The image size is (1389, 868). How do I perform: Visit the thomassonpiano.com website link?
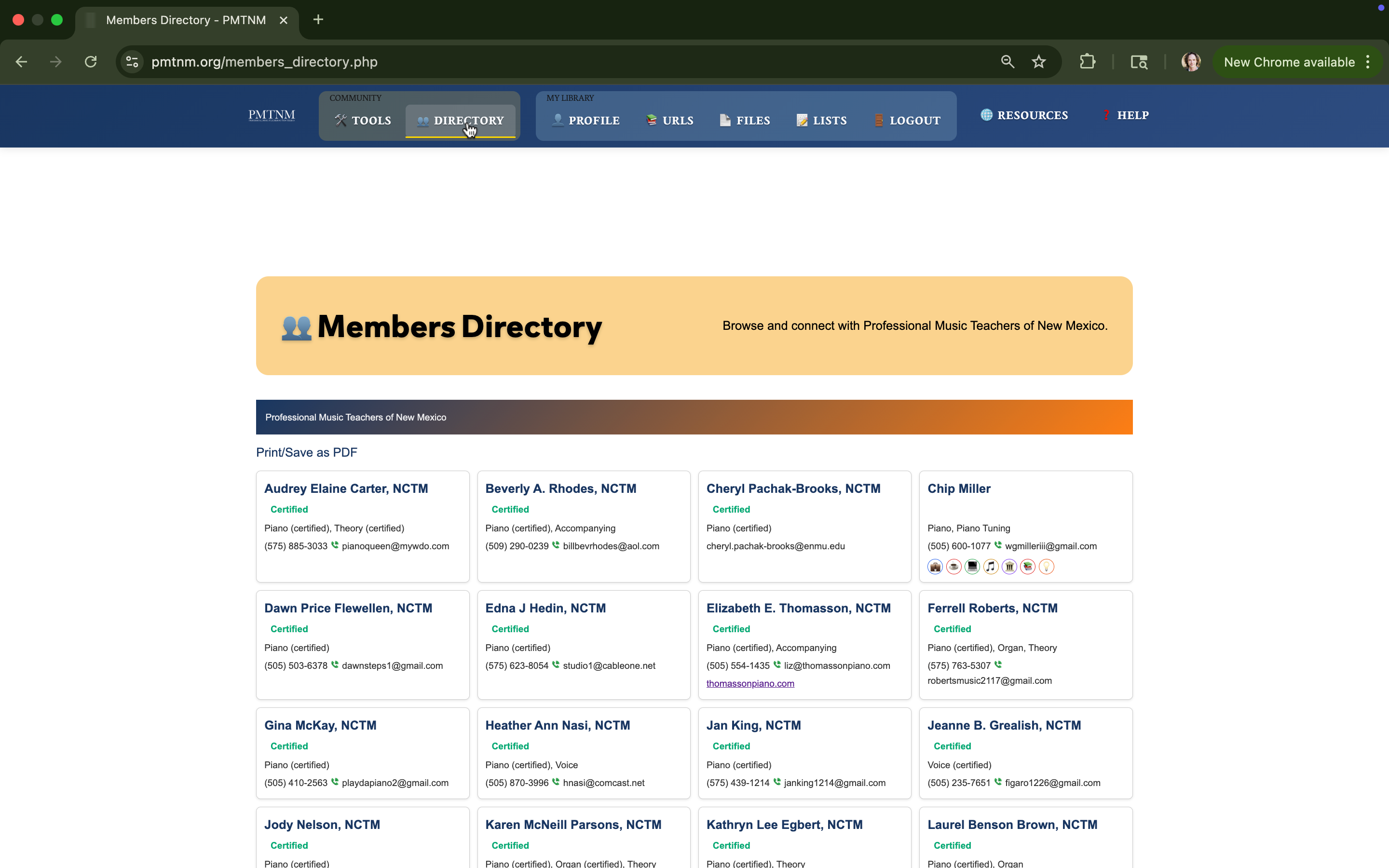750,683
